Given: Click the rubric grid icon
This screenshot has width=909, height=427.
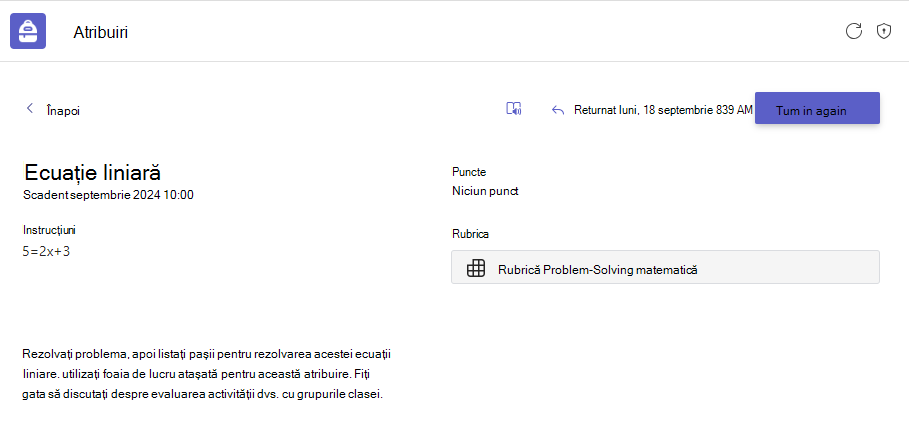Looking at the screenshot, I should [475, 268].
